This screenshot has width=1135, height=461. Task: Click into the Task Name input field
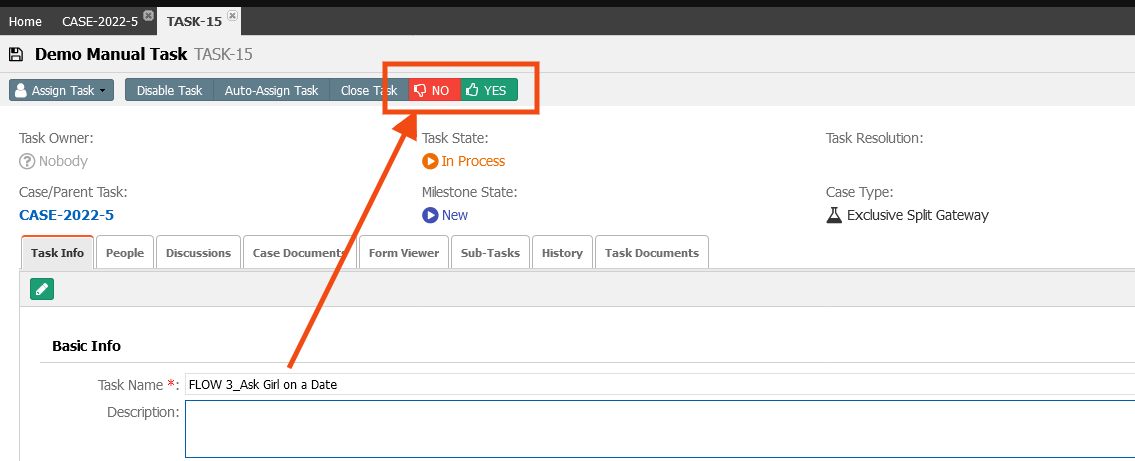tap(659, 384)
